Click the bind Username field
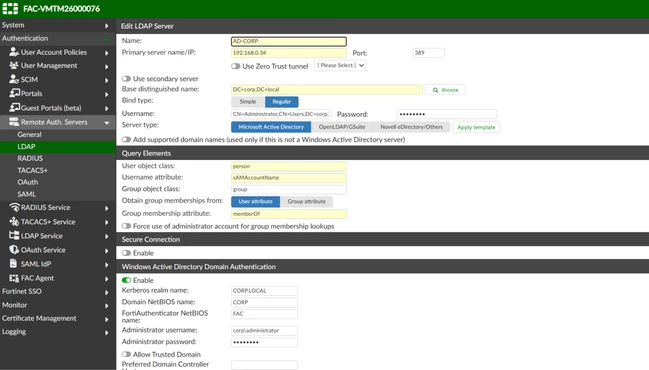The height and width of the screenshot is (370, 649). 281,114
